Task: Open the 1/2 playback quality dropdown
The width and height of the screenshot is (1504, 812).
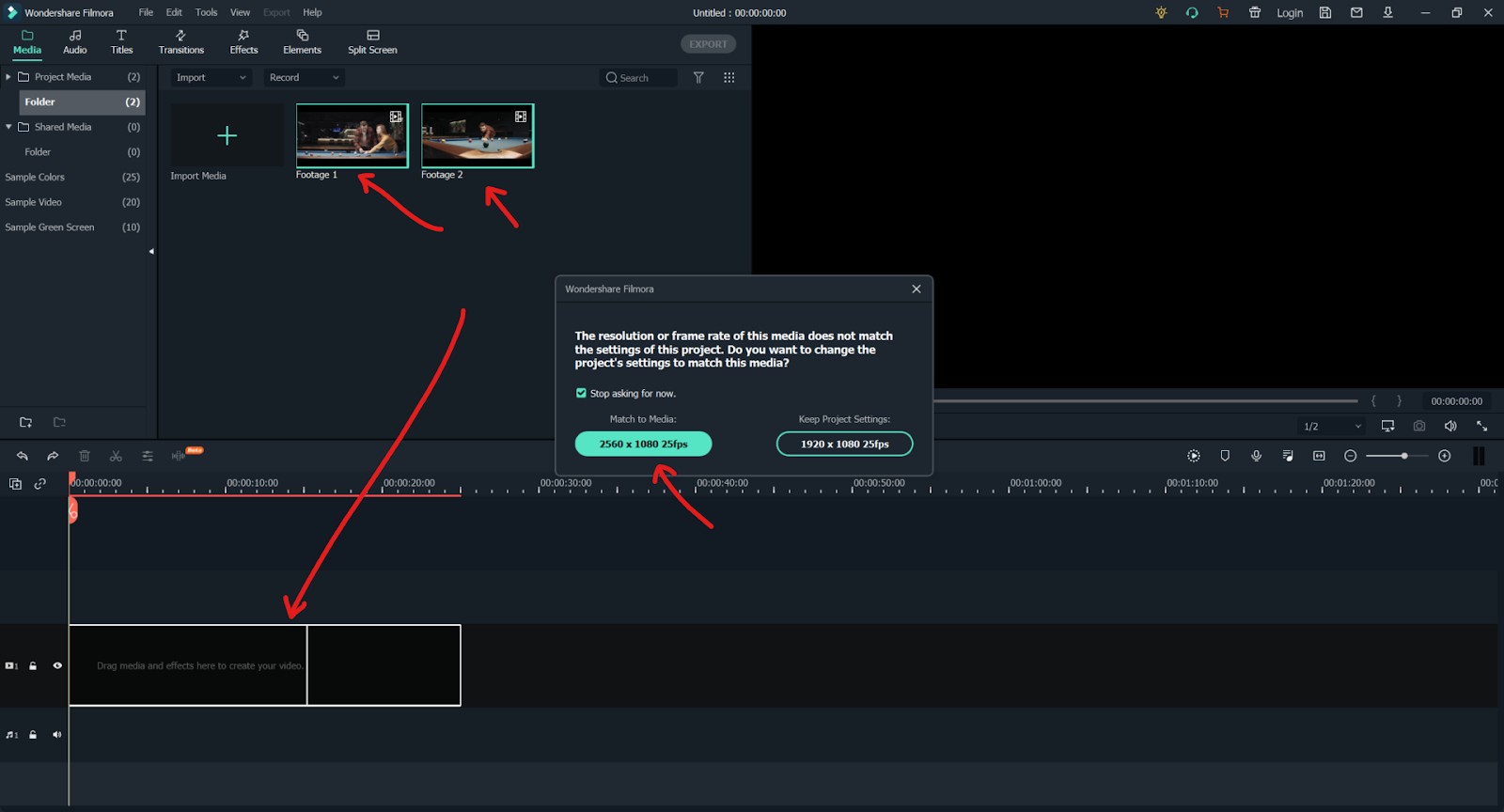Action: 1331,427
